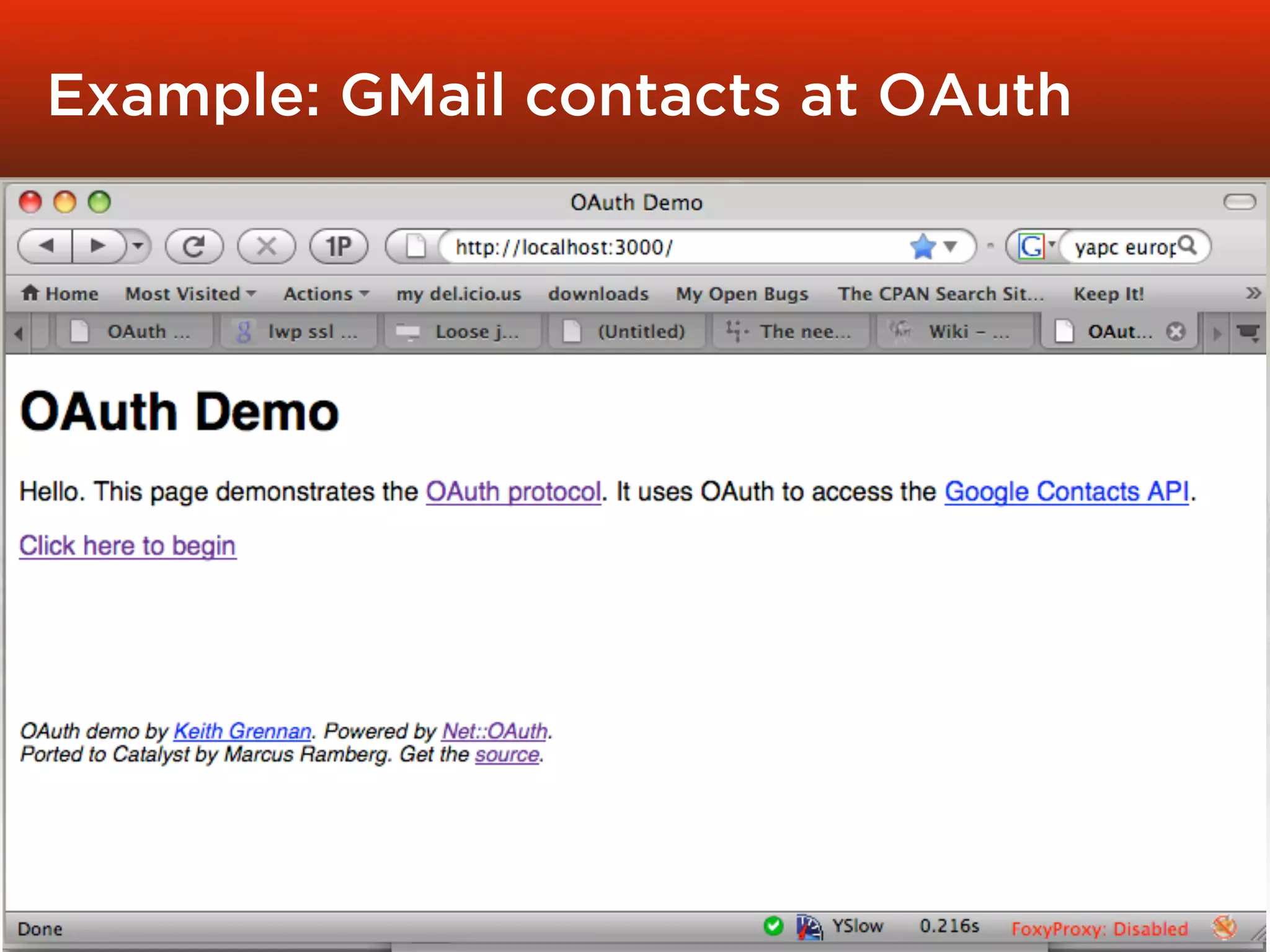Open the Home bookmark
The height and width of the screenshot is (952, 1270).
tap(60, 293)
